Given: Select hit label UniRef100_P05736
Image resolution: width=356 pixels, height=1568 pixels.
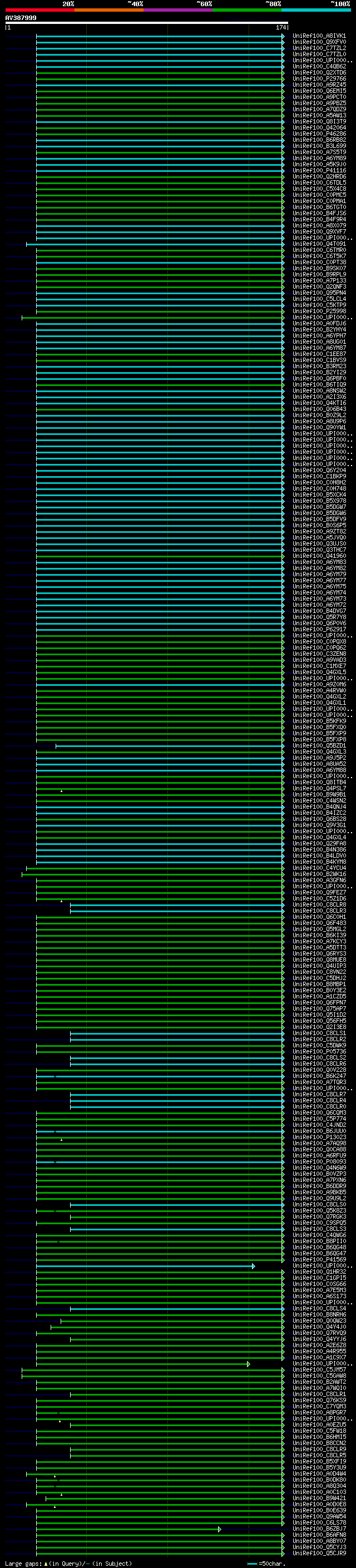Looking at the screenshot, I should point(319,1051).
